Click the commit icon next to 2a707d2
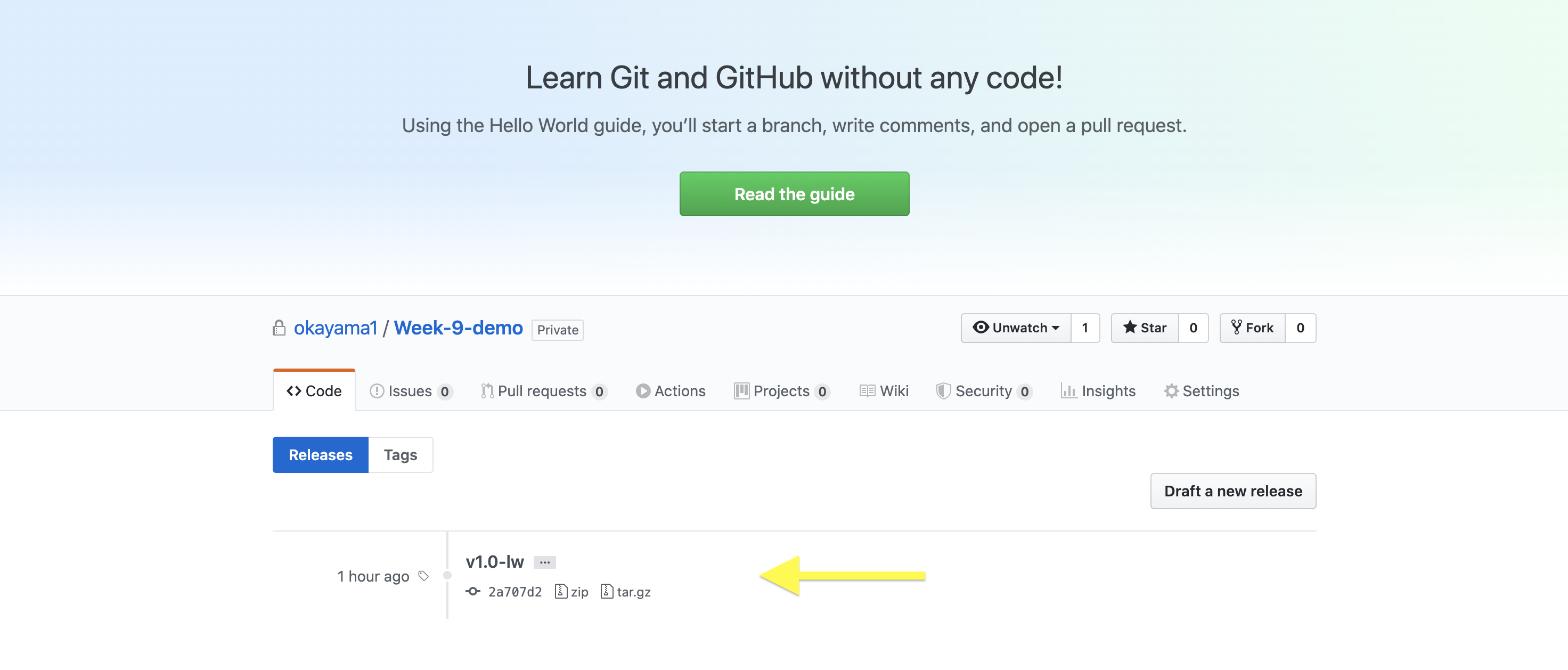 (x=472, y=592)
